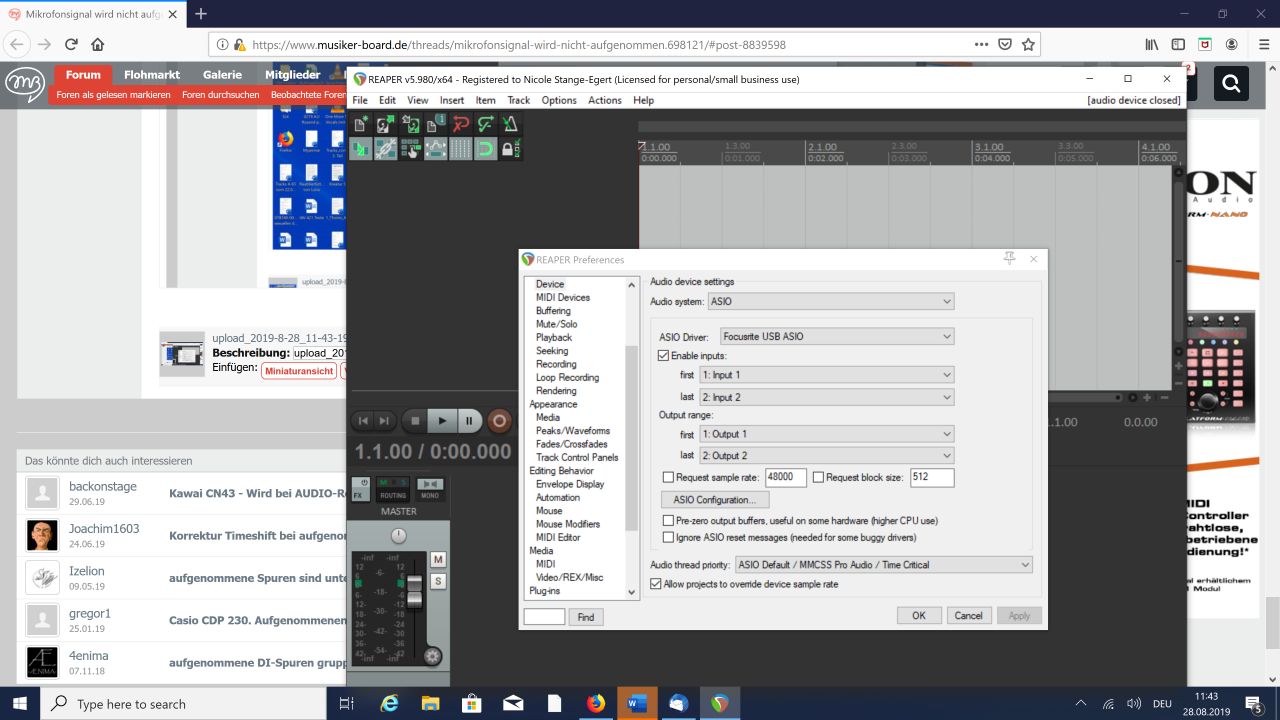The width and height of the screenshot is (1280, 720).
Task: Toggle Enable inputs checkbox
Action: 664,355
